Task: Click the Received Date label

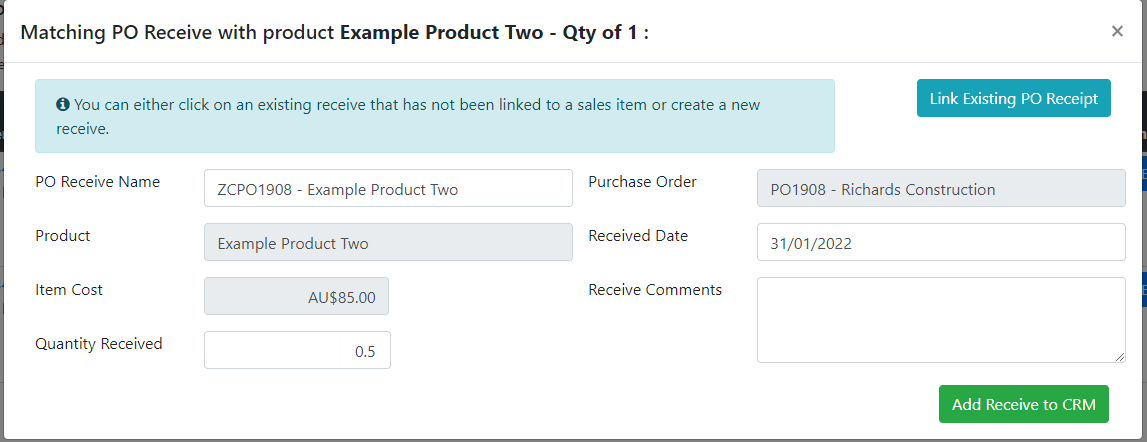Action: [638, 236]
